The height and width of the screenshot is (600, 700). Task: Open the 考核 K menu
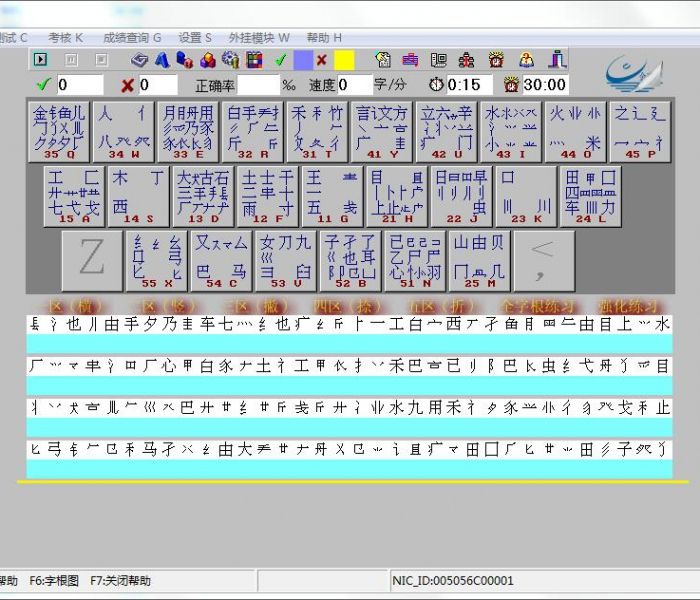(x=66, y=38)
